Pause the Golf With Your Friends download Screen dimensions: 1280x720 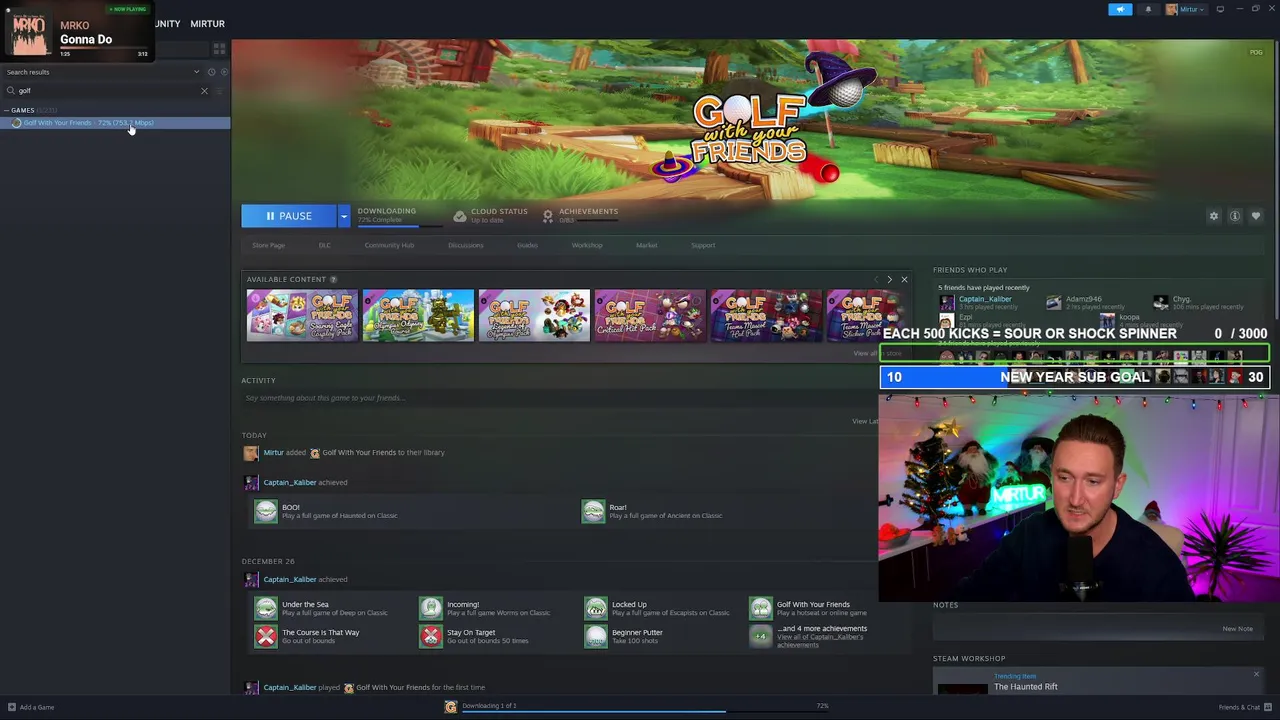(x=288, y=216)
